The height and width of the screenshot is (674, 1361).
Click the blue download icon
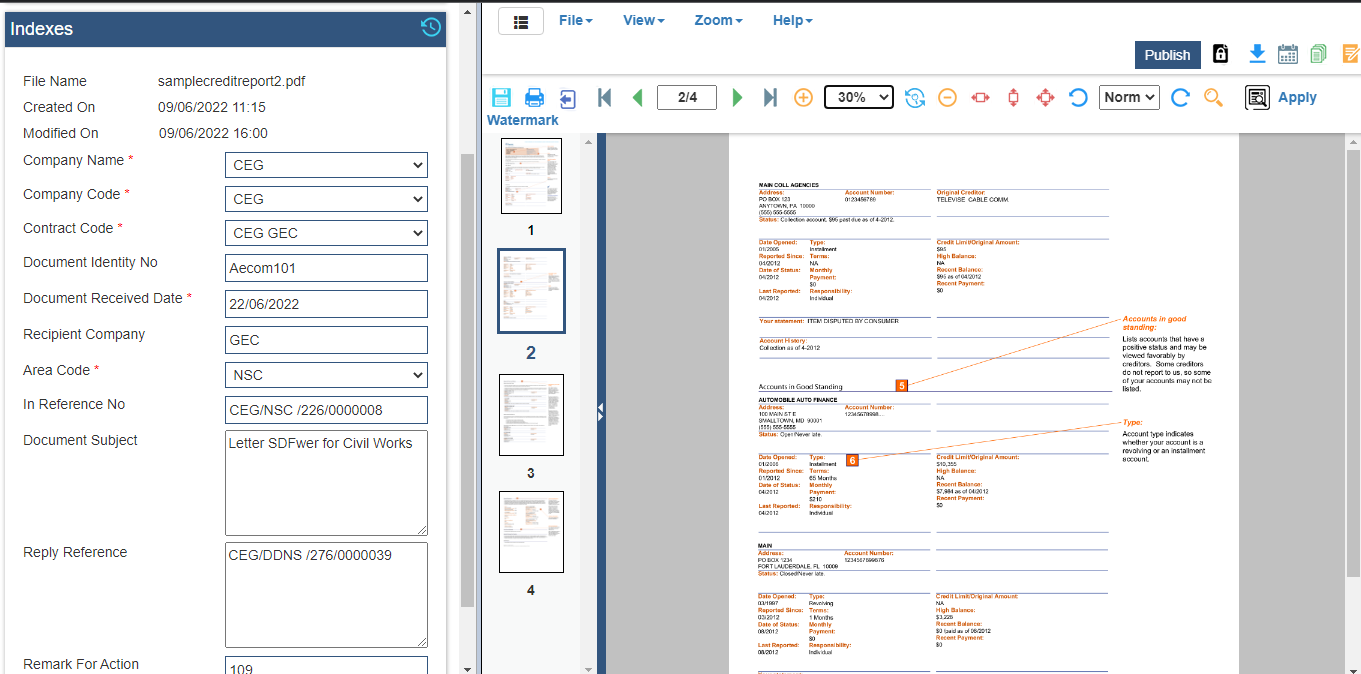1257,54
